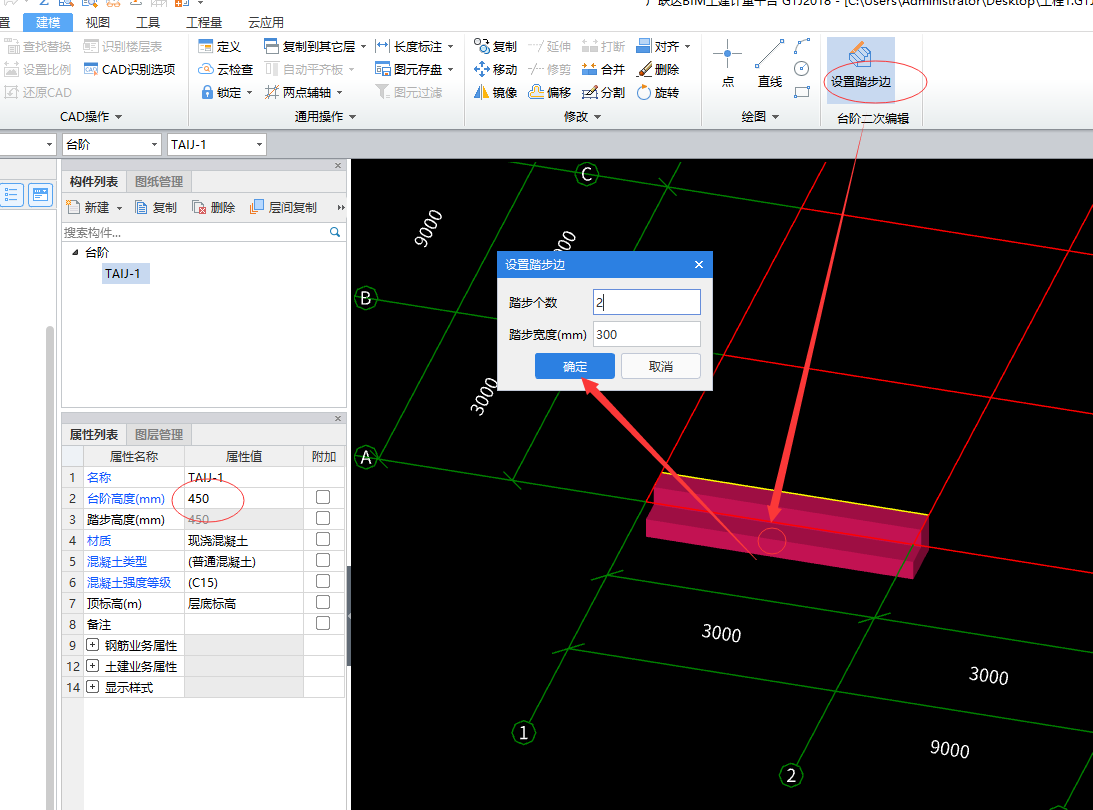Image resolution: width=1093 pixels, height=810 pixels.
Task: Select the 直线 line drawing tool
Action: coord(770,63)
